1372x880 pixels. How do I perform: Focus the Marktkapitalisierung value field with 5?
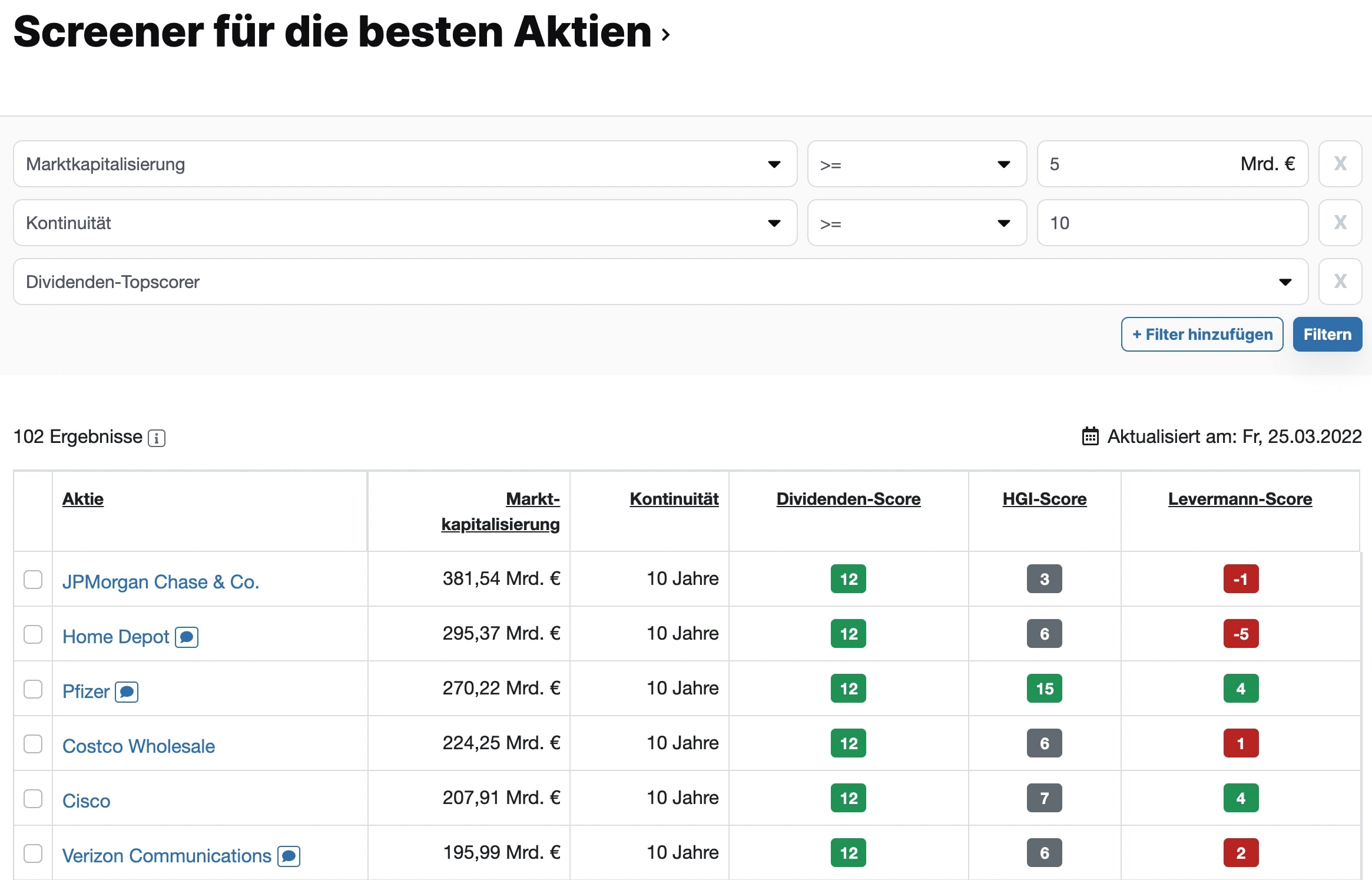[1172, 164]
